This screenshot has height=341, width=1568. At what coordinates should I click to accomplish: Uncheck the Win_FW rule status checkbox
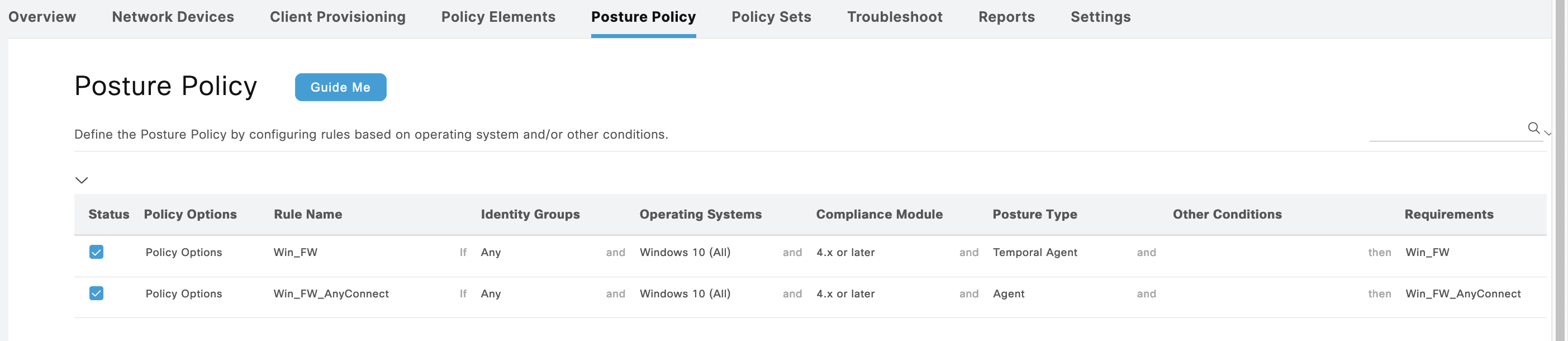tap(96, 252)
